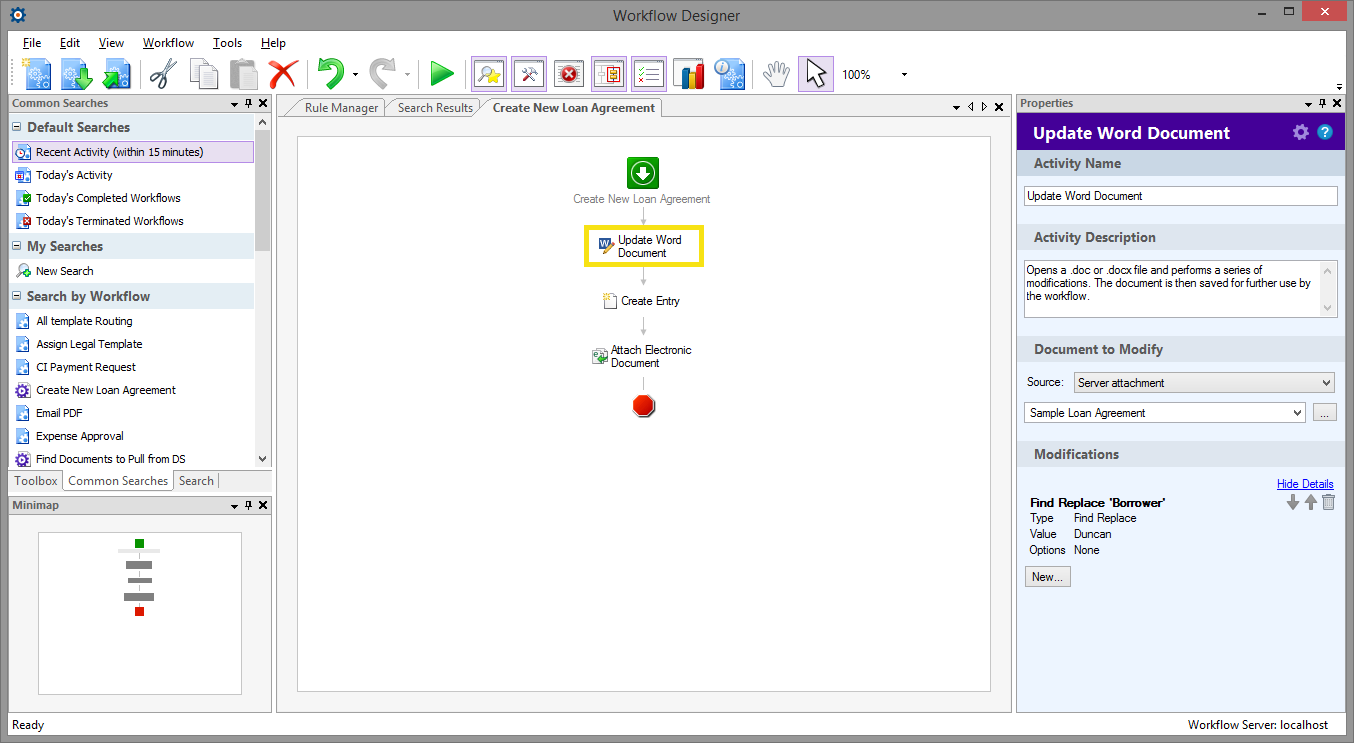
Task: Open the Workflow menu
Action: 168,43
